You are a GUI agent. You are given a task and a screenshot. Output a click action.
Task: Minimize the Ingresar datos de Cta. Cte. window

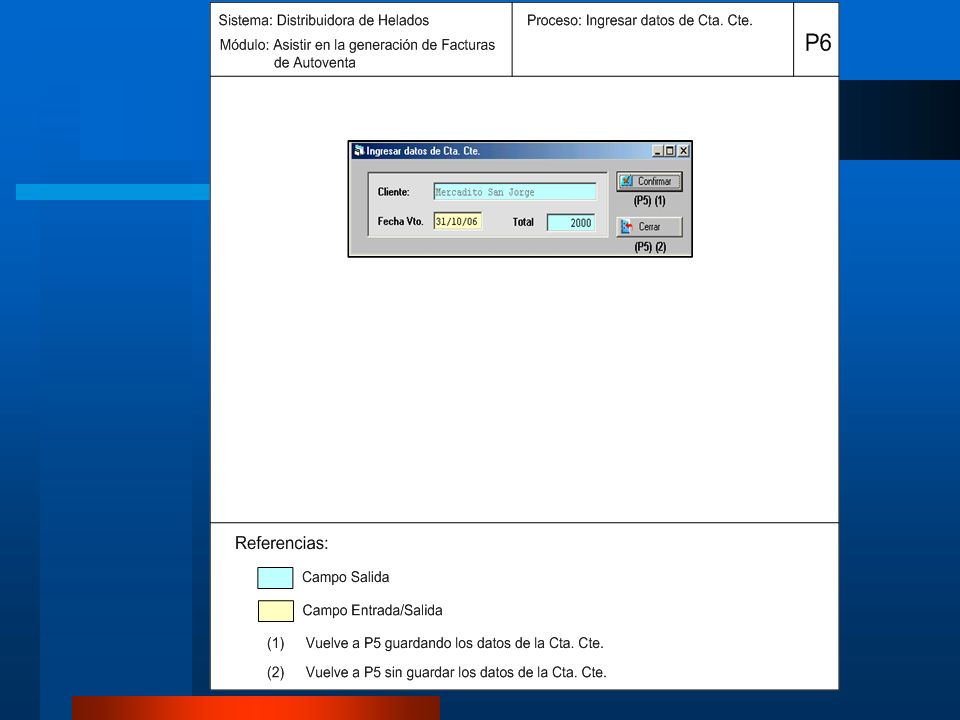[x=658, y=151]
